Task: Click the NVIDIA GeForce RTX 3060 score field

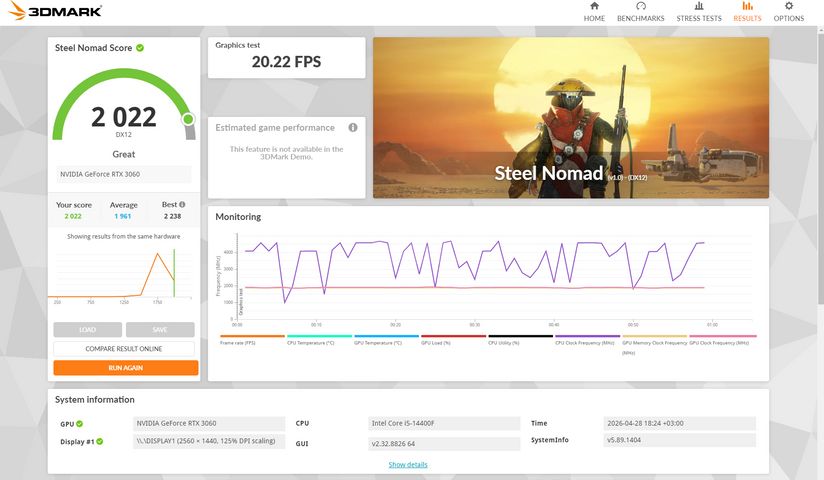Action: (123, 174)
